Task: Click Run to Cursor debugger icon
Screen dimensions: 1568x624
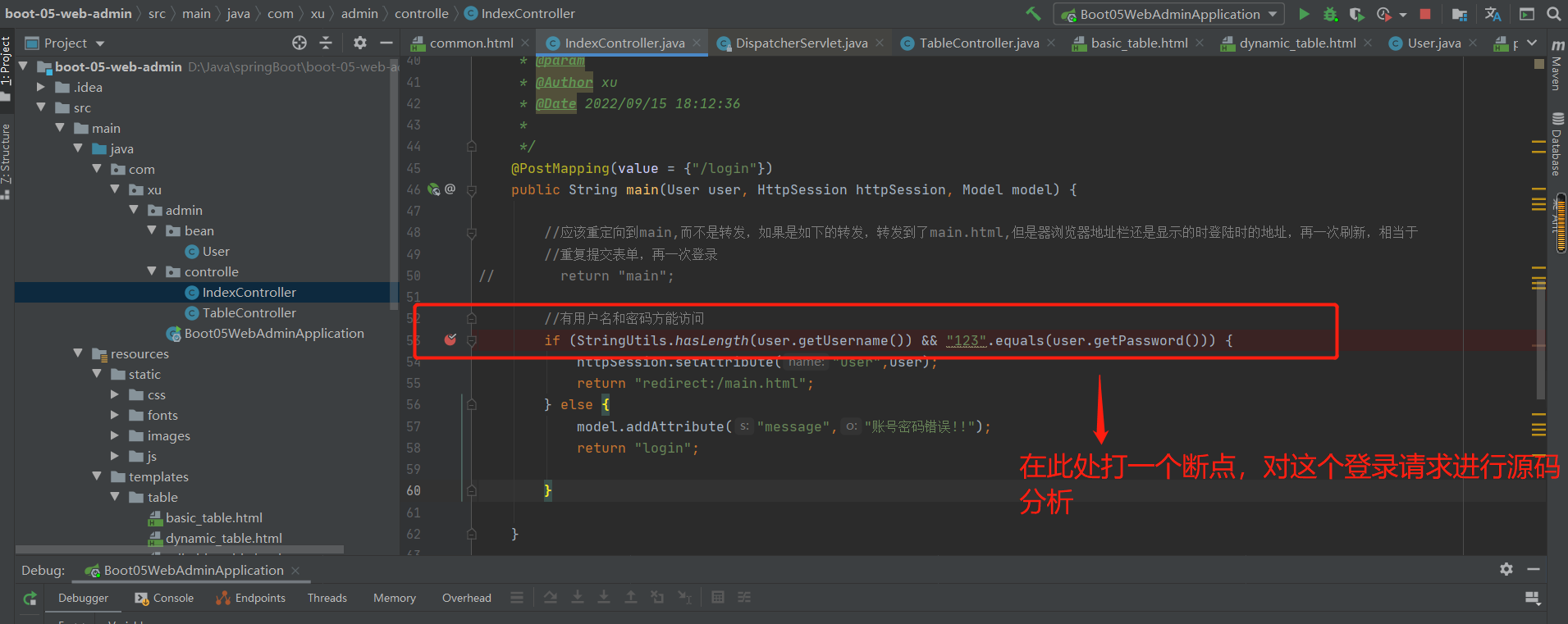Action: [x=684, y=598]
